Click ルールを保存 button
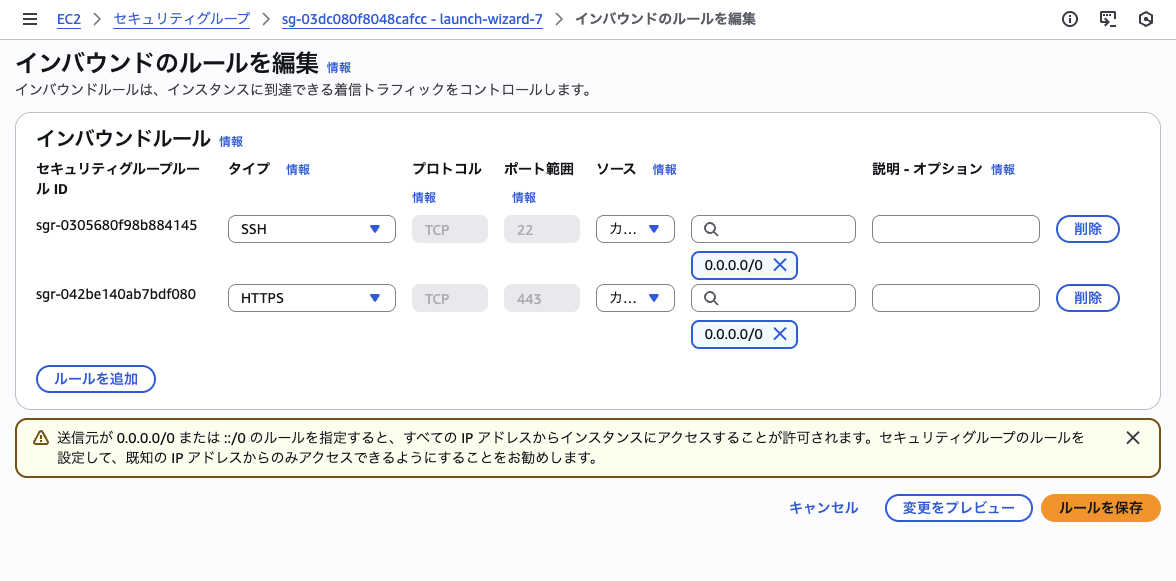This screenshot has height=581, width=1176. point(1100,508)
